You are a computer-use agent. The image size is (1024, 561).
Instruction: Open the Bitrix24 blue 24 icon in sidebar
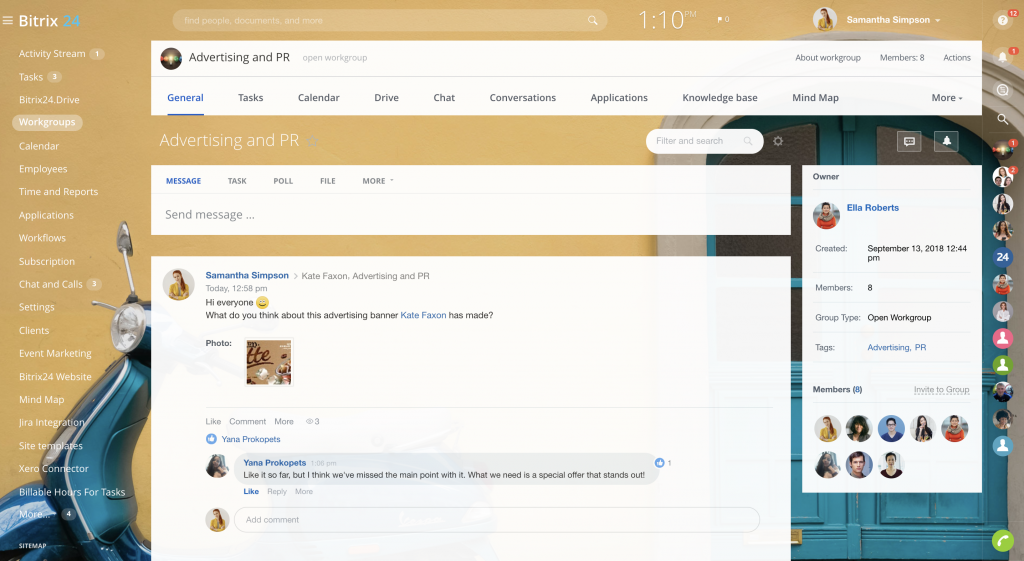click(1002, 257)
